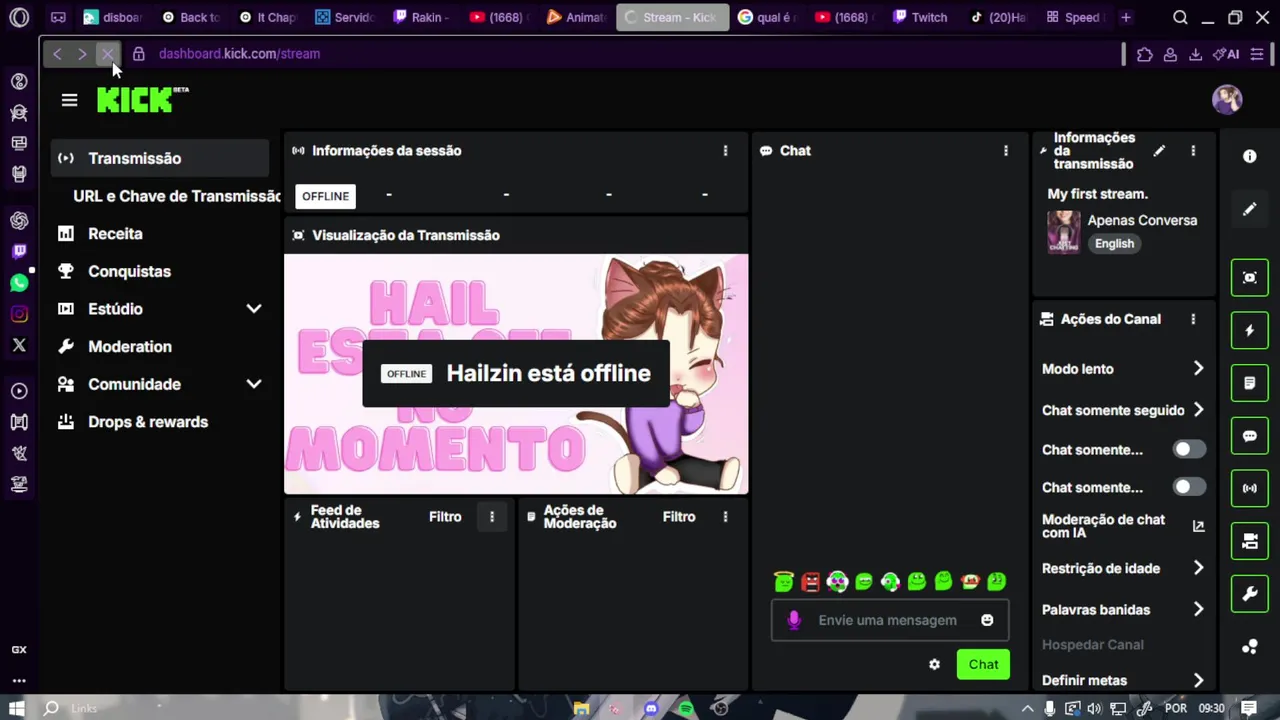
Task: Toggle moderation actions note icon in right rail
Action: [x=1250, y=383]
